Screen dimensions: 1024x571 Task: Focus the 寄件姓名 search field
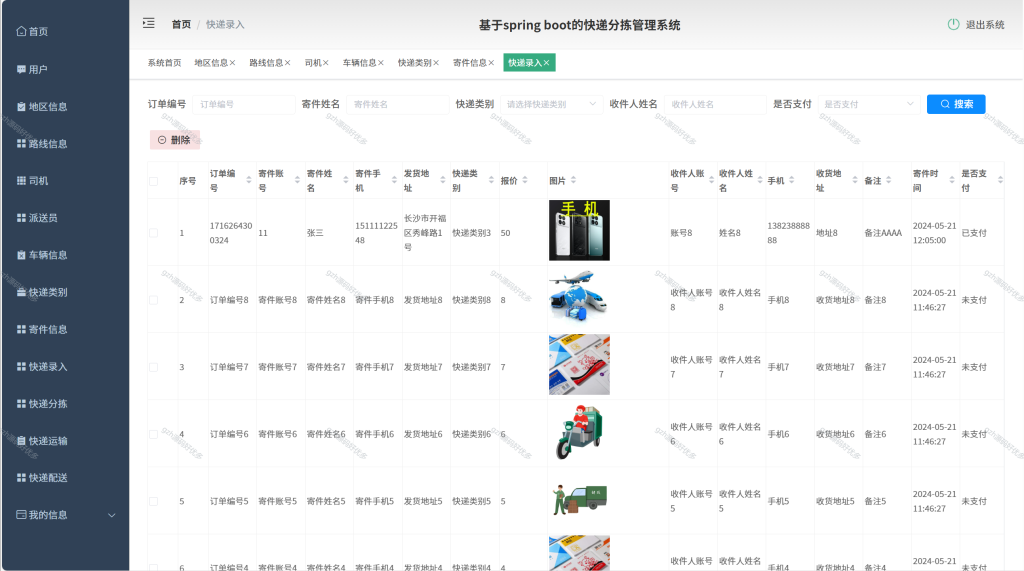coord(398,104)
